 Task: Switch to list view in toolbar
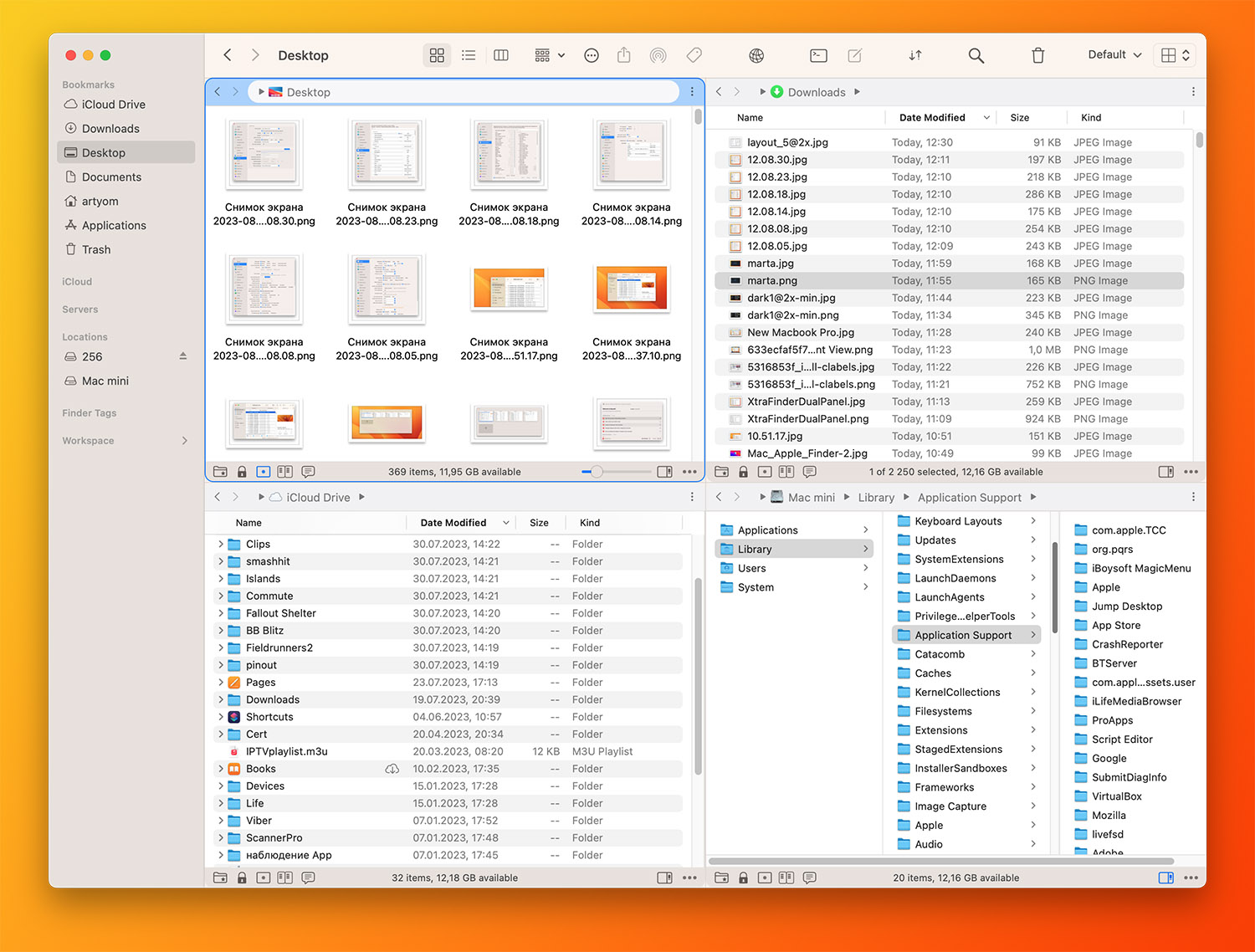point(469,55)
